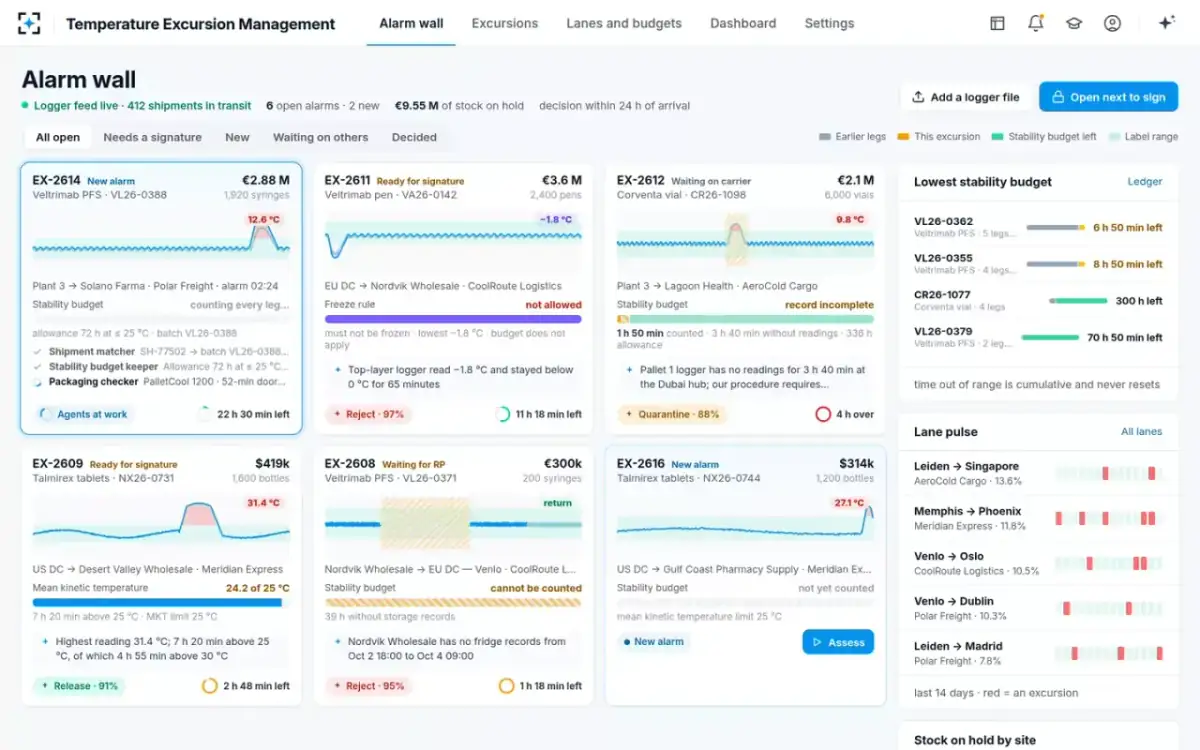Select the Decided filter

(x=414, y=137)
